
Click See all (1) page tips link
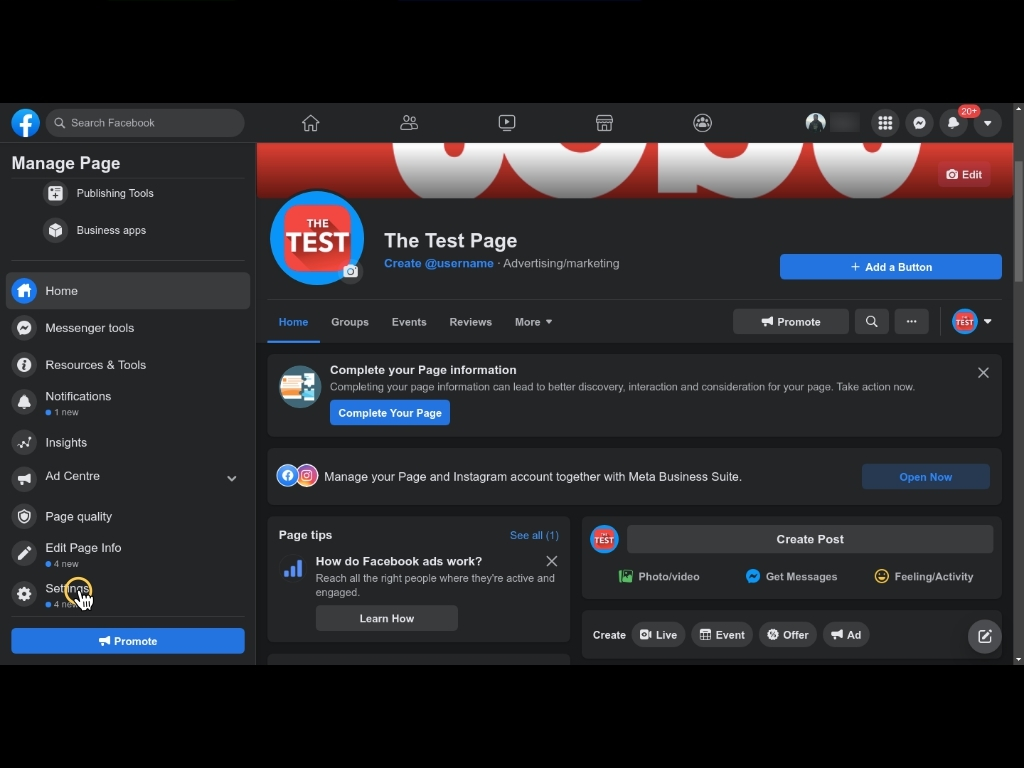coord(534,536)
